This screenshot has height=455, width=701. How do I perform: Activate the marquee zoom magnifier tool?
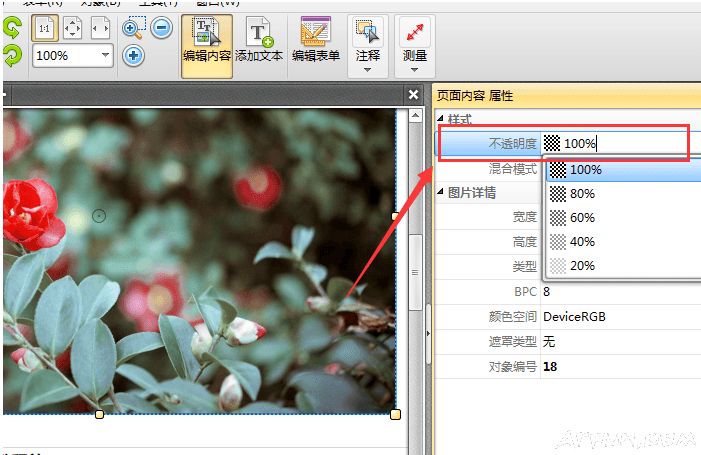(x=134, y=28)
